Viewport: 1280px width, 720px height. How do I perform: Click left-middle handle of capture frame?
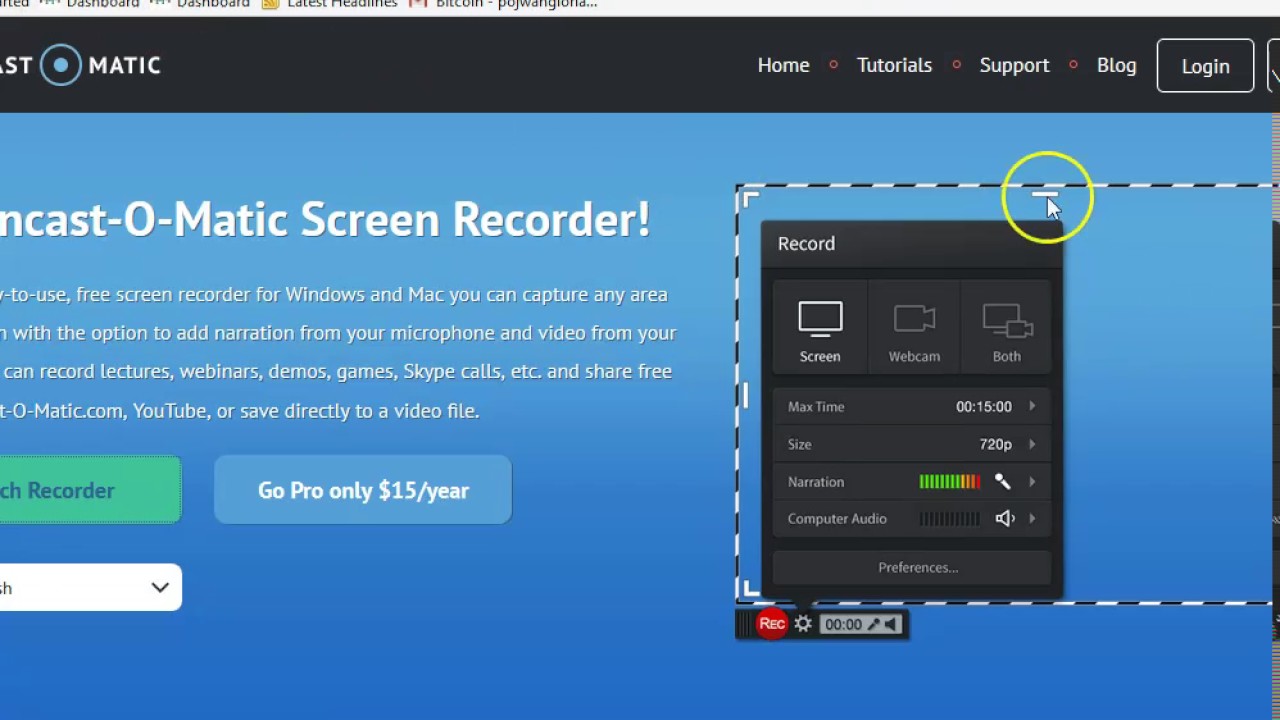745,395
